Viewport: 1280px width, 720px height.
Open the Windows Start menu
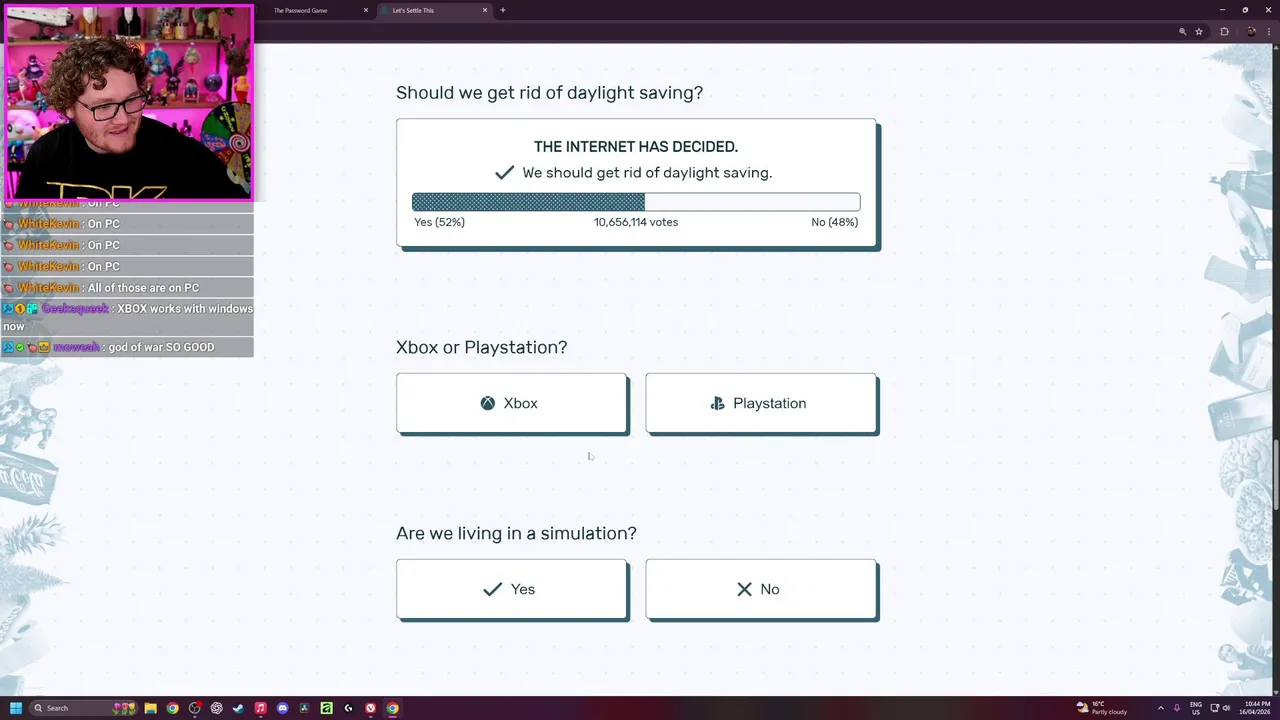point(15,708)
